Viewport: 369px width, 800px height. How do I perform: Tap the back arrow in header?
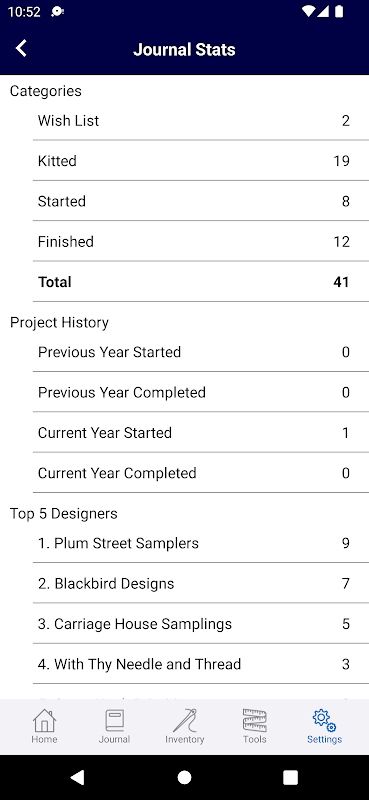coord(21,48)
